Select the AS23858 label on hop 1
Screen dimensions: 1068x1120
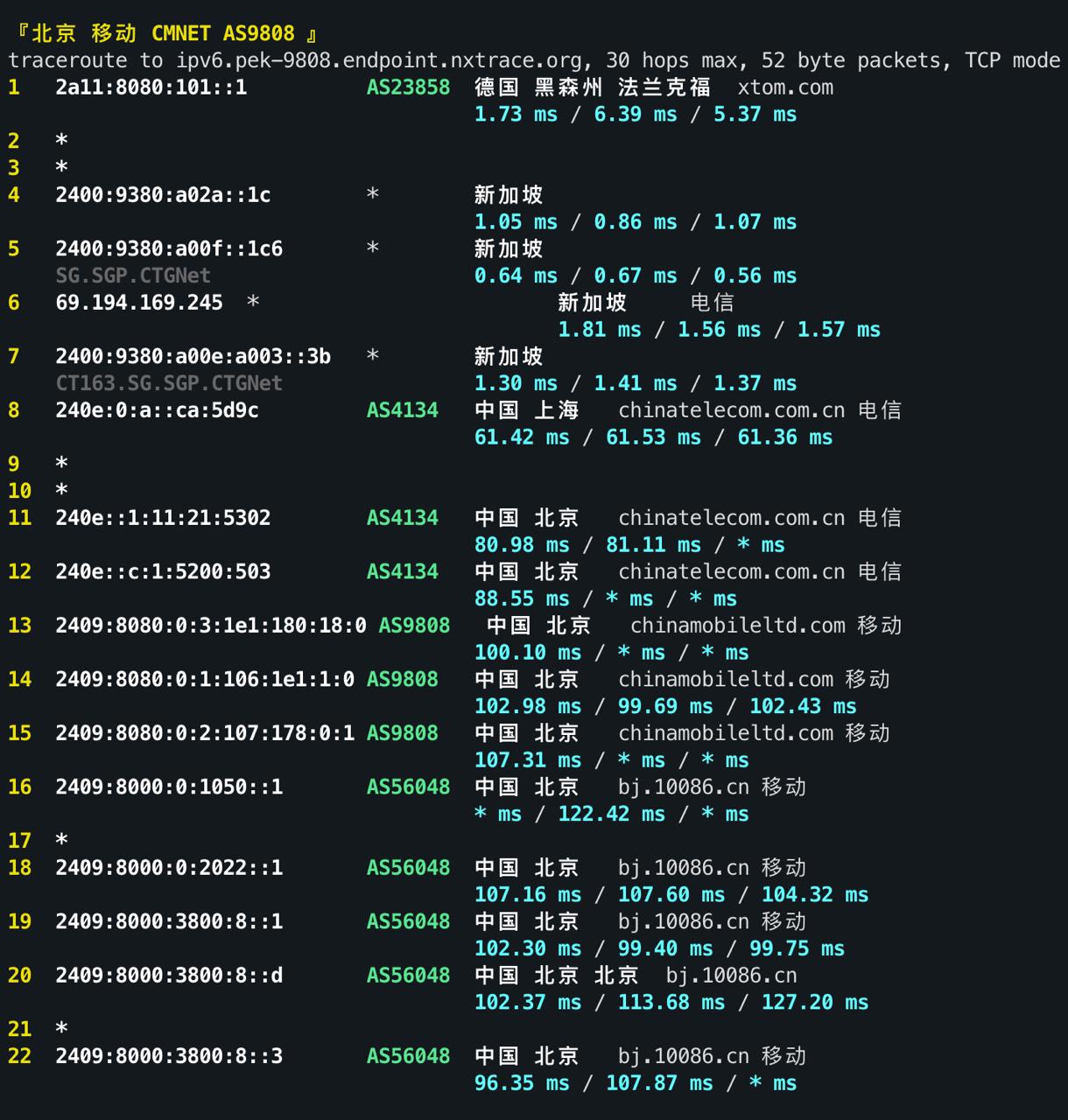[x=408, y=87]
